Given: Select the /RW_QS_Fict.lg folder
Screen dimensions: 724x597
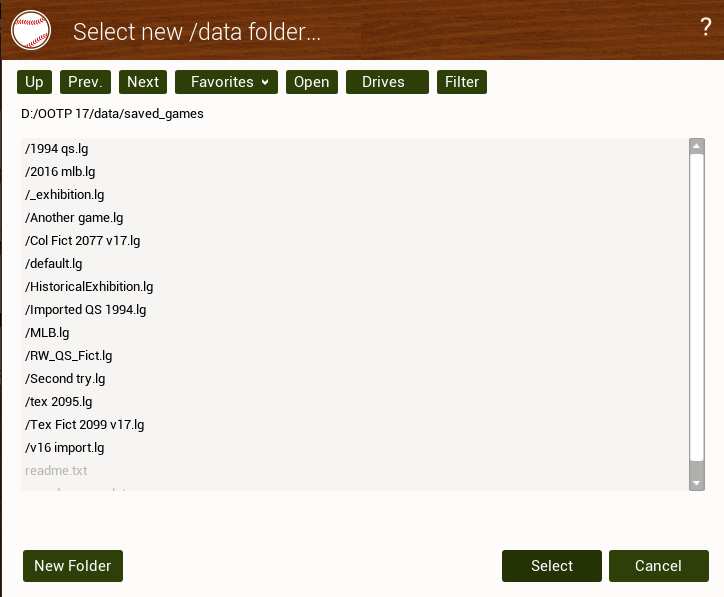Looking at the screenshot, I should 355,356.
